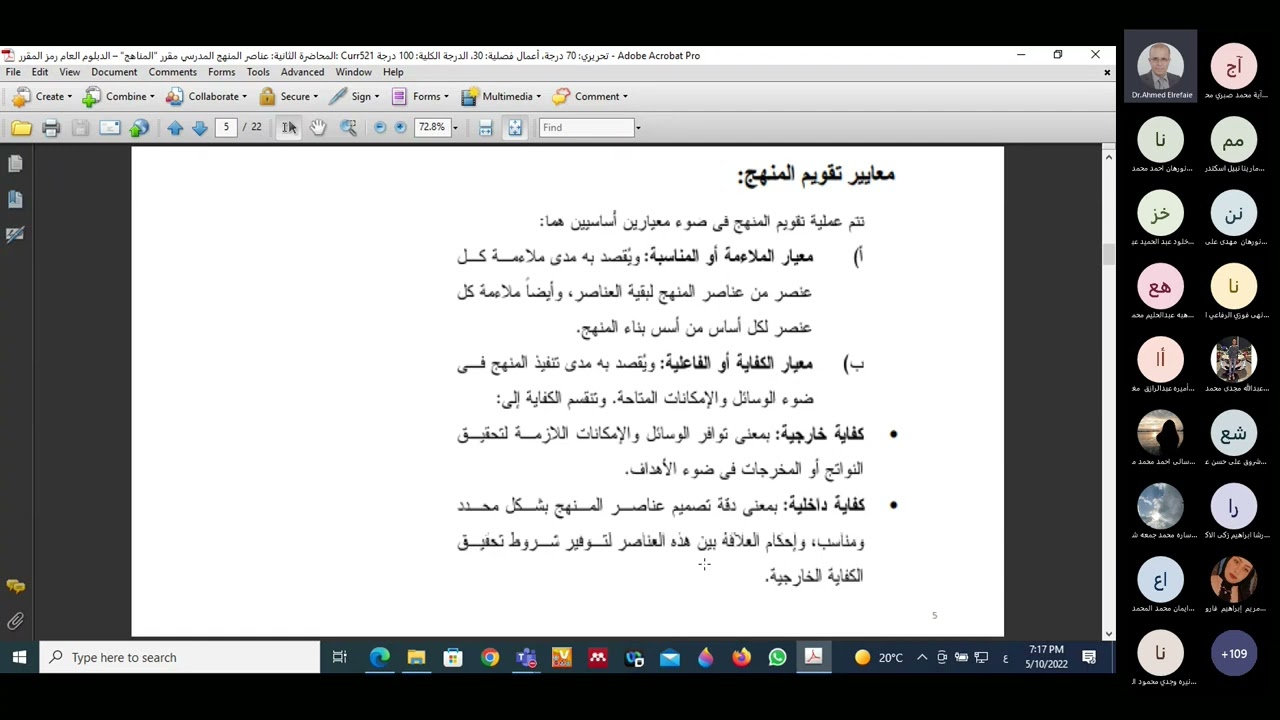Show the +109 more participants
Screen dimensions: 1280x720
coord(1234,654)
